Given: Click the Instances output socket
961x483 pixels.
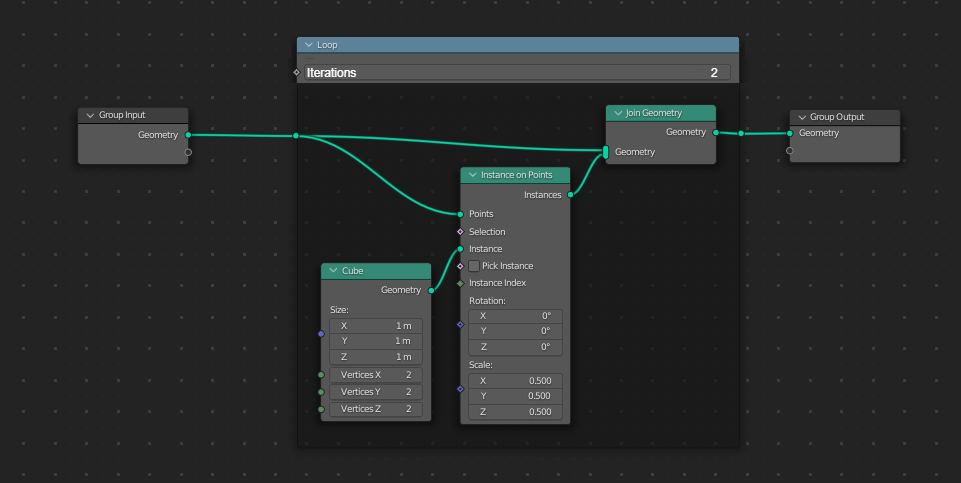Looking at the screenshot, I should [x=571, y=195].
